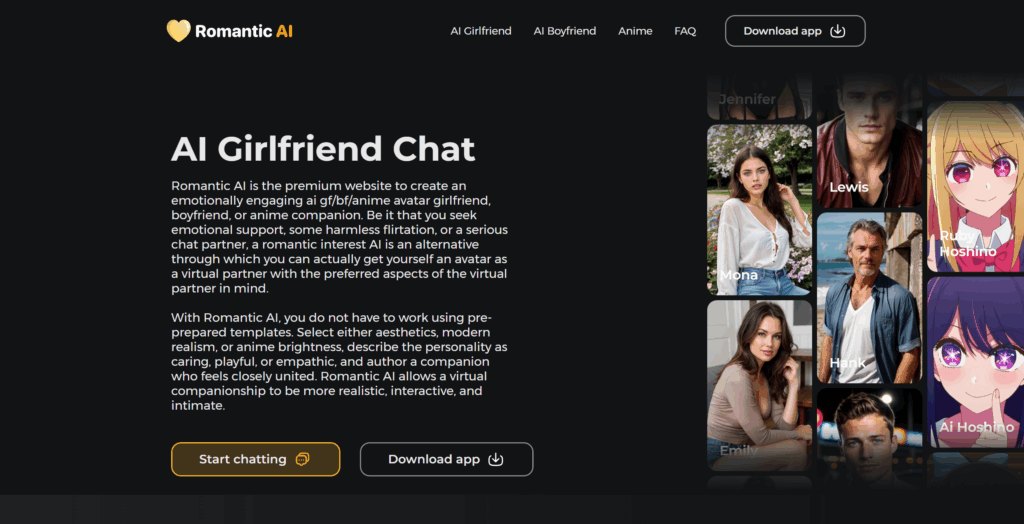Open the Ruby Hoshino anime card
The height and width of the screenshot is (524, 1024).
(x=976, y=186)
